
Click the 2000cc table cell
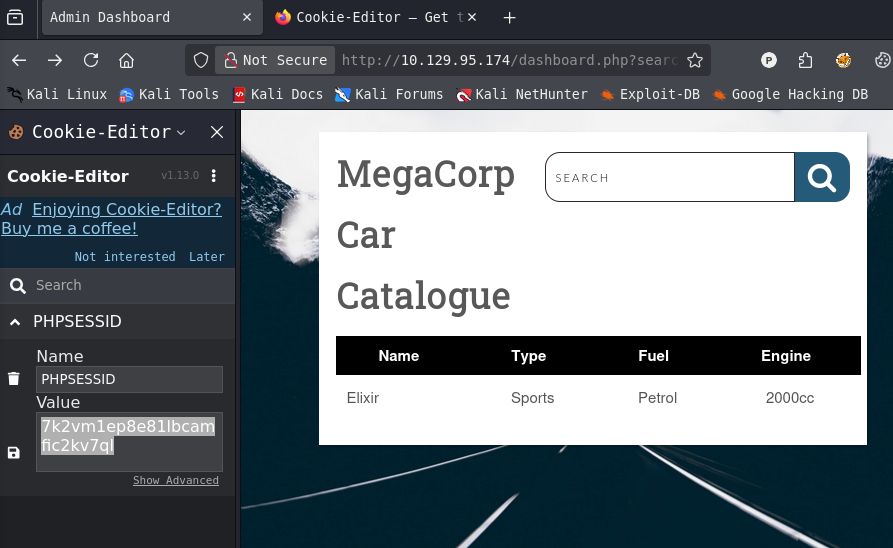click(790, 398)
